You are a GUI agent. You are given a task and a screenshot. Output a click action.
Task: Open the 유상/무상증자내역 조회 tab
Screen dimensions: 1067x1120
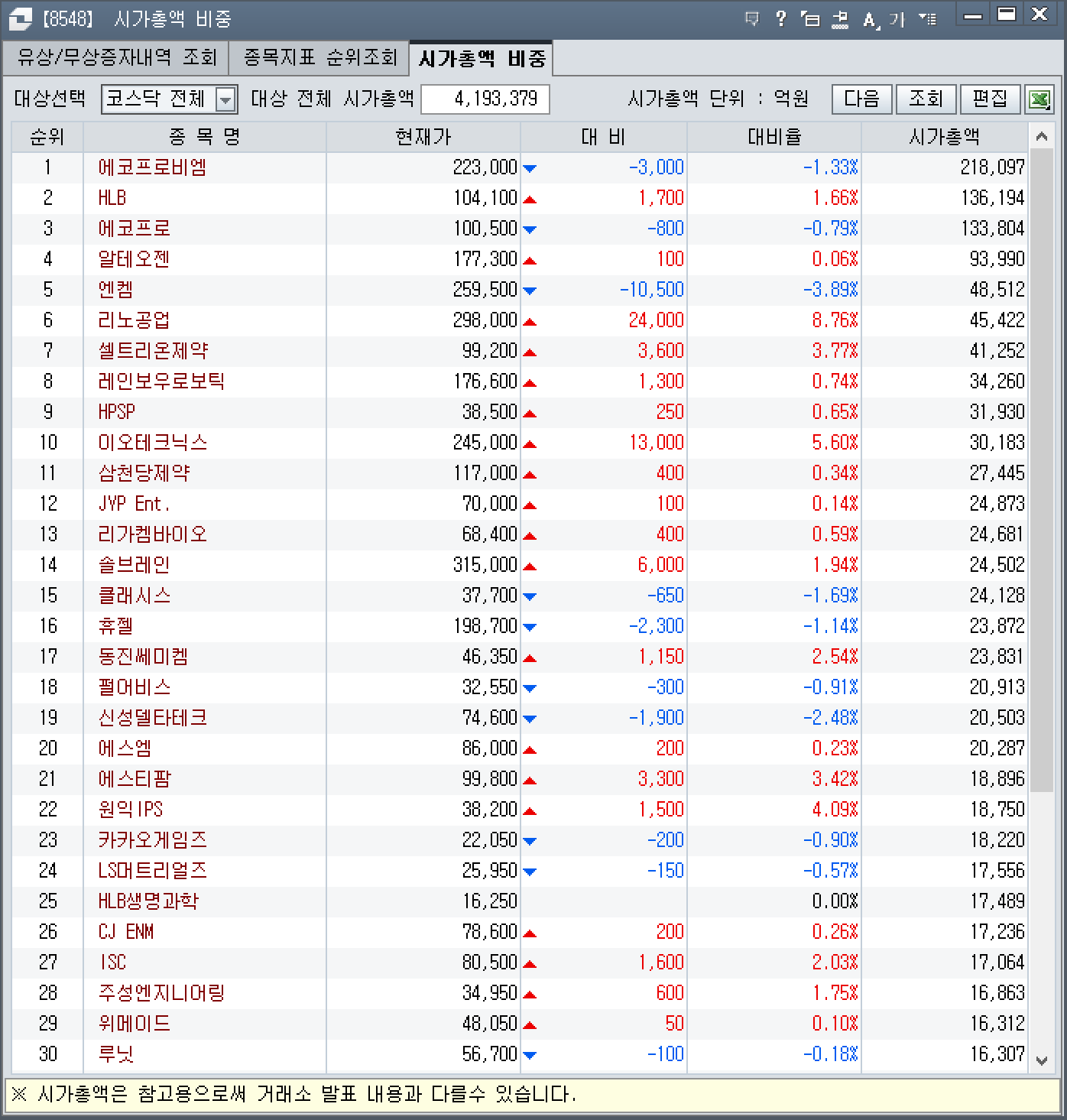click(116, 57)
